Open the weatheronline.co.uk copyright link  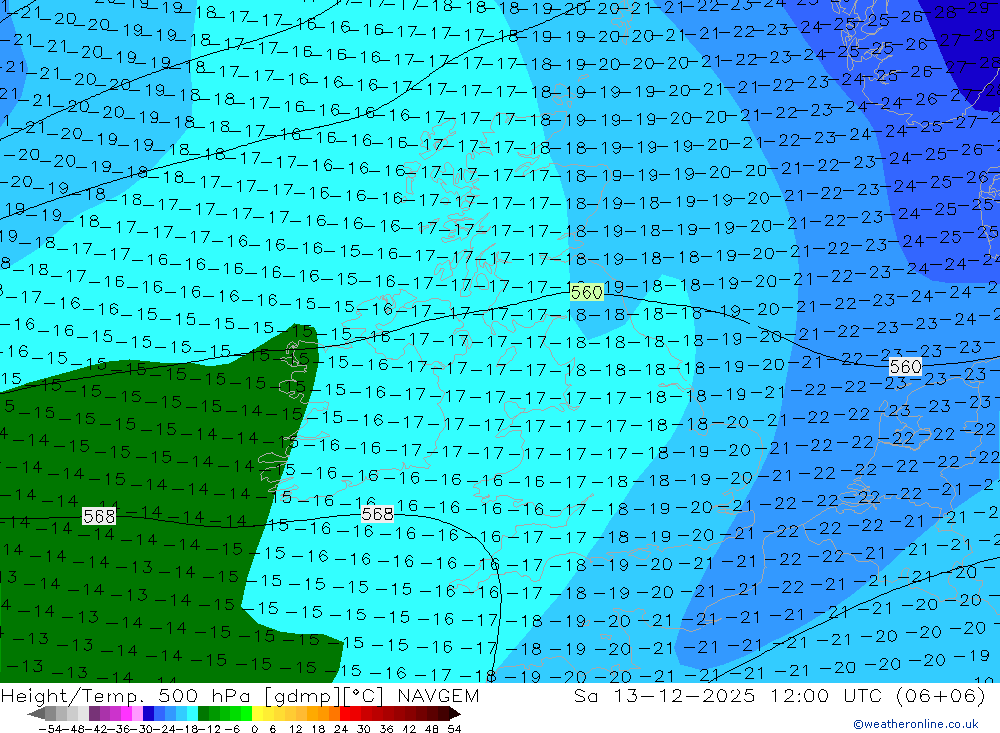pyautogui.click(x=915, y=724)
